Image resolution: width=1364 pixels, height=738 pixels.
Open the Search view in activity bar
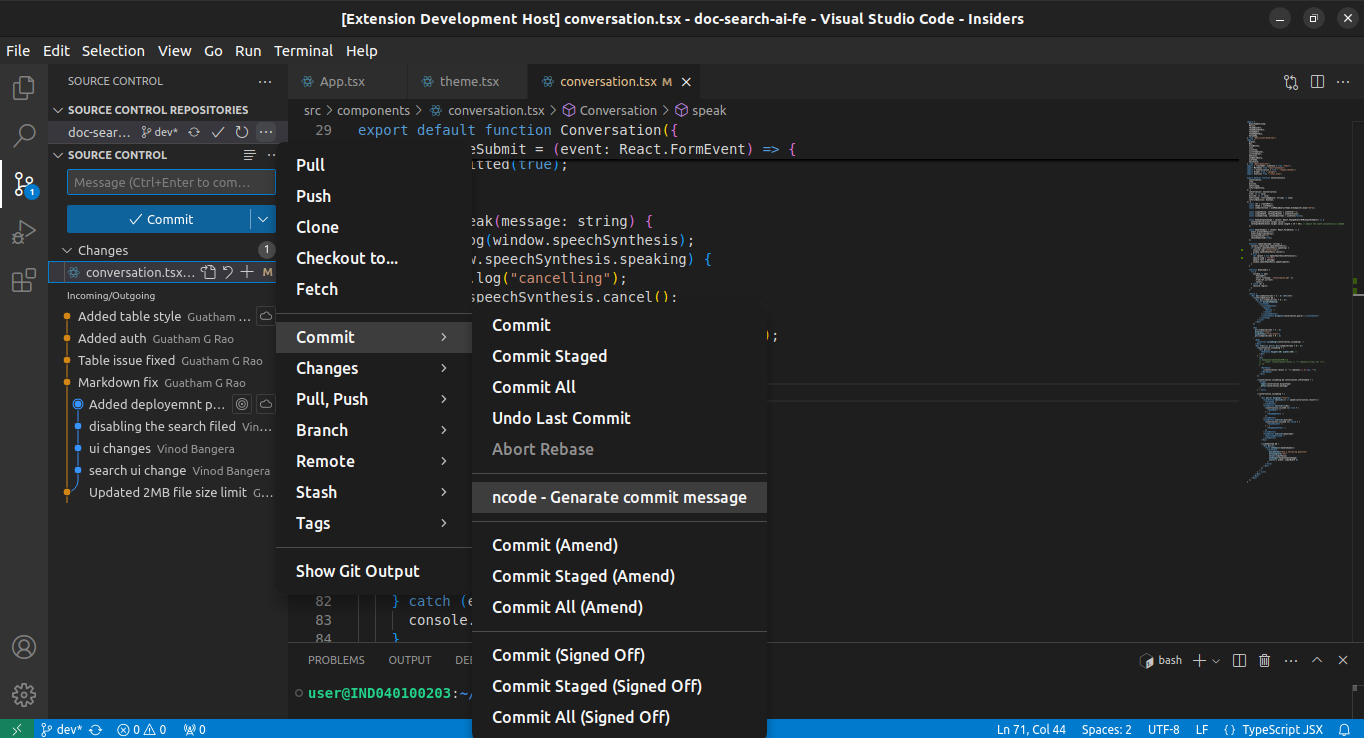[24, 136]
